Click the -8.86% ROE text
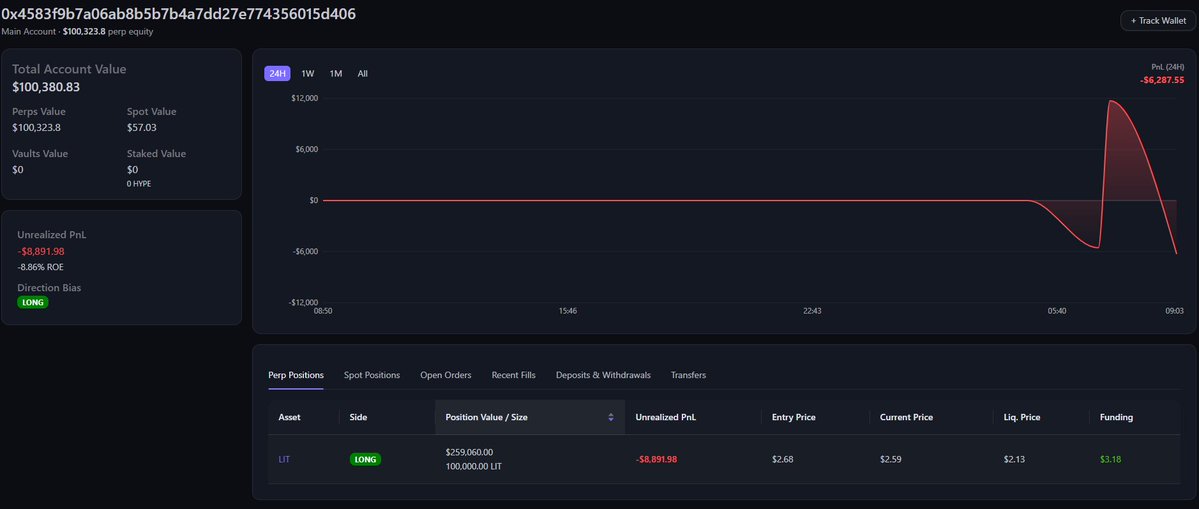 [x=43, y=267]
